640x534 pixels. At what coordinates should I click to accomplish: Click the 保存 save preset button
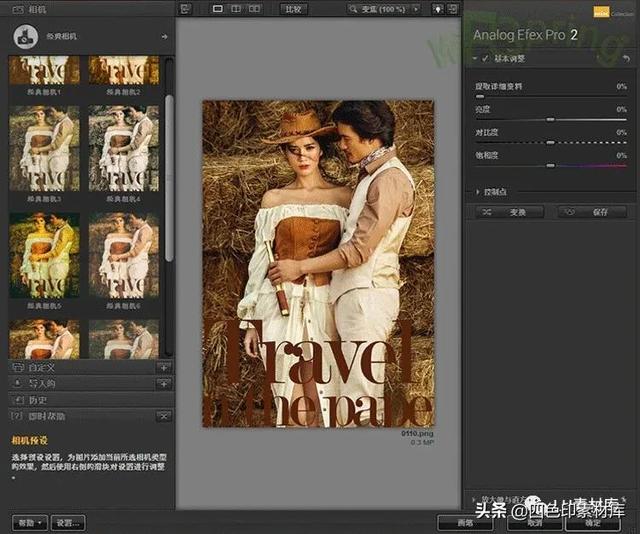click(x=592, y=212)
